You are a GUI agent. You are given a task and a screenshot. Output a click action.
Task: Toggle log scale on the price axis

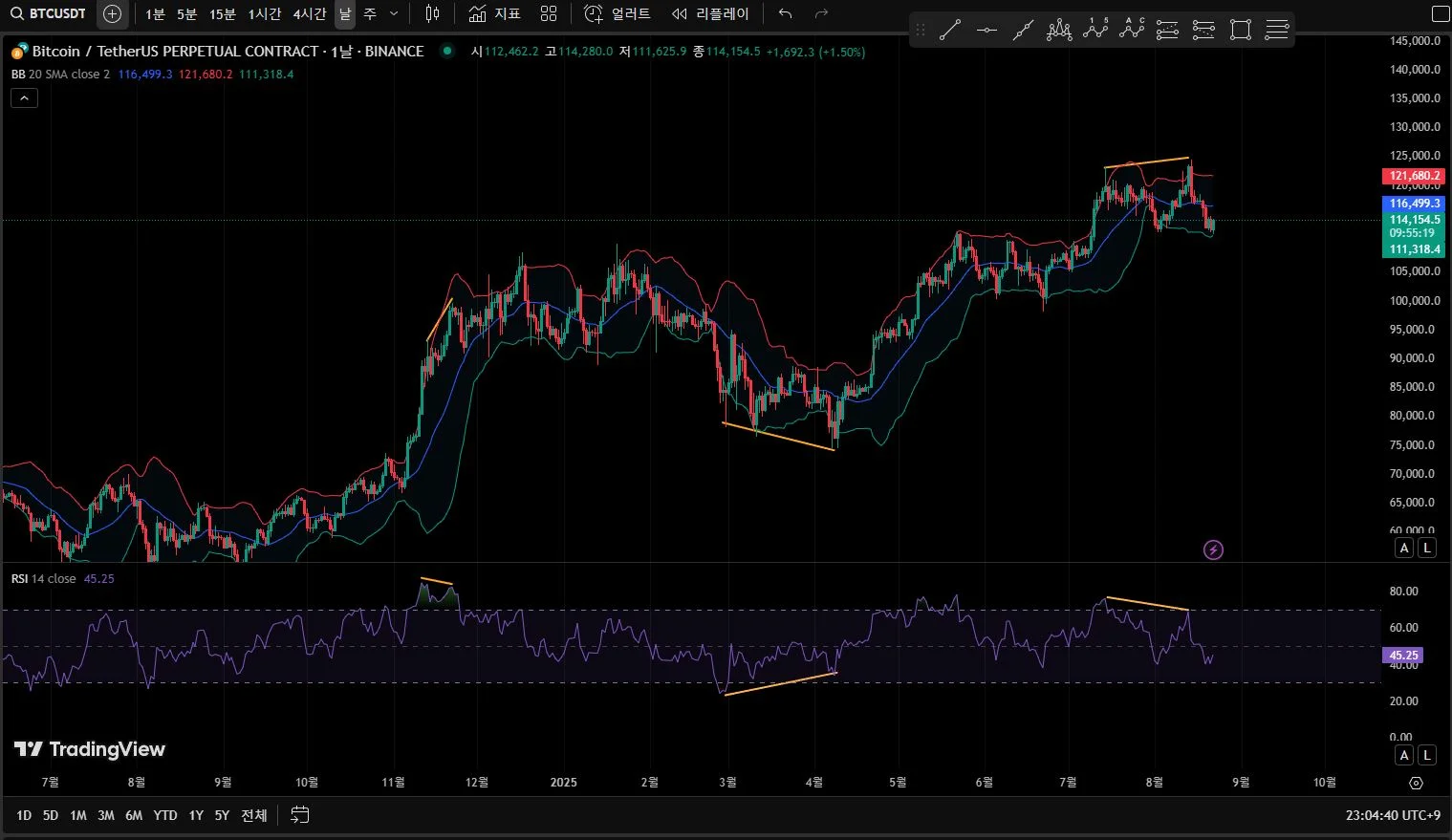click(x=1426, y=548)
